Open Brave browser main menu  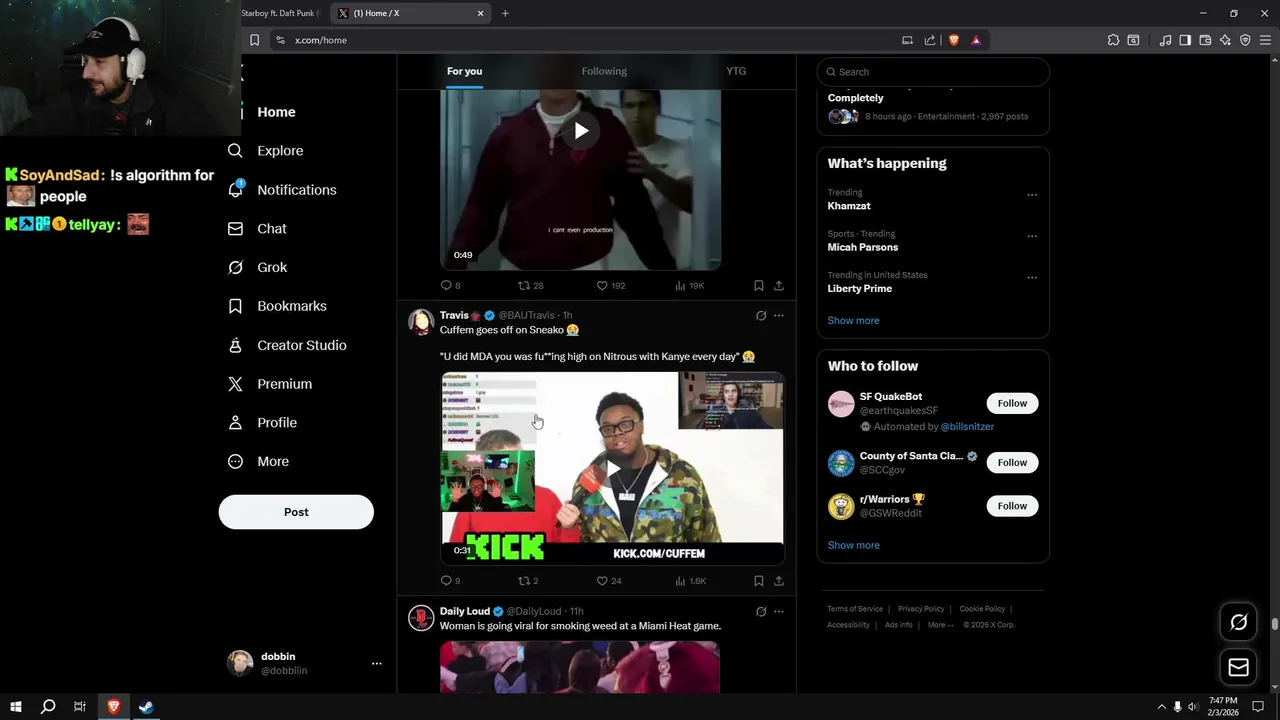click(1265, 40)
